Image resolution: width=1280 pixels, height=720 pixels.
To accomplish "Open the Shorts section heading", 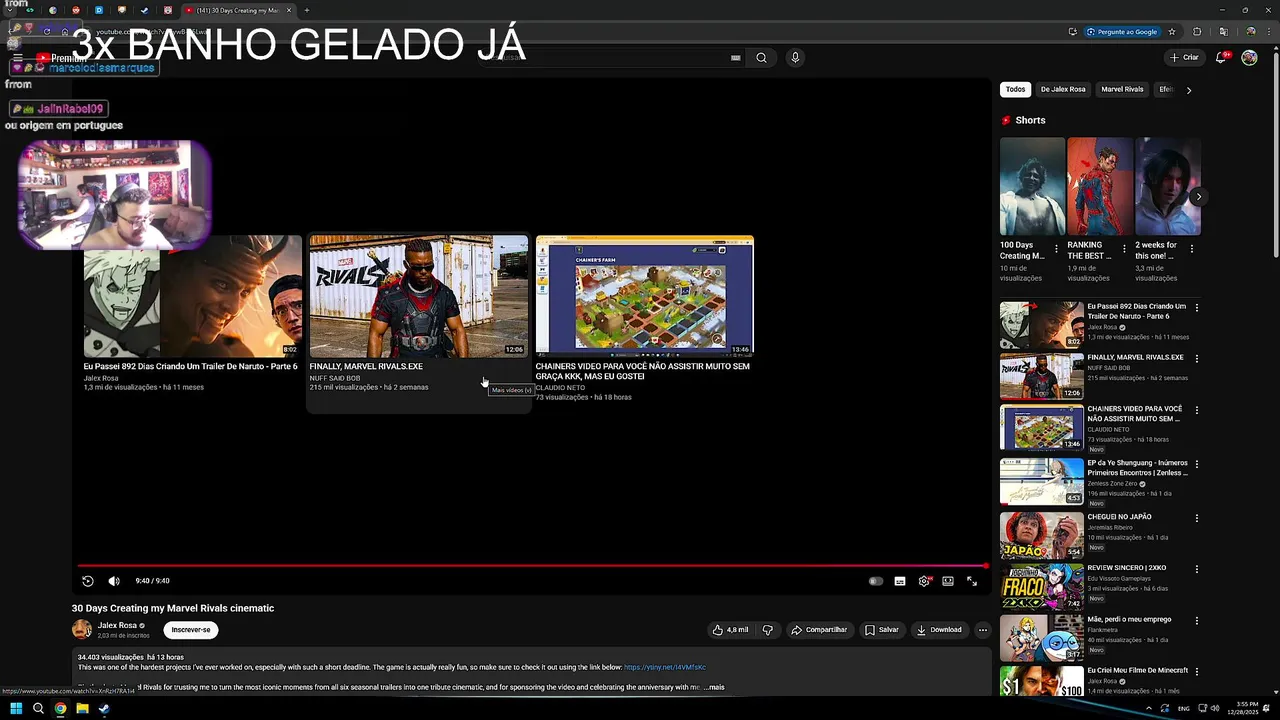I will pos(1030,120).
